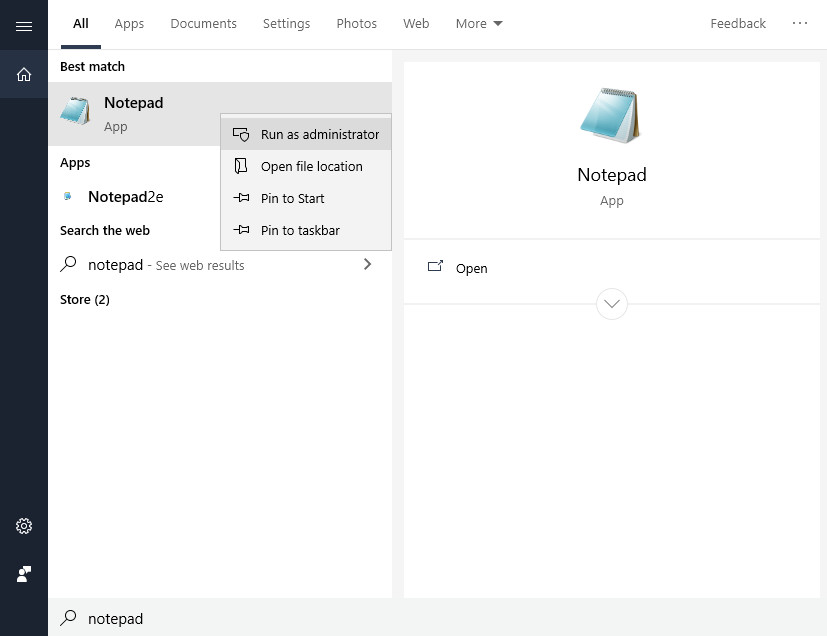The height and width of the screenshot is (636, 827).
Task: Click the Notepad title in preview pane
Action: pos(612,175)
